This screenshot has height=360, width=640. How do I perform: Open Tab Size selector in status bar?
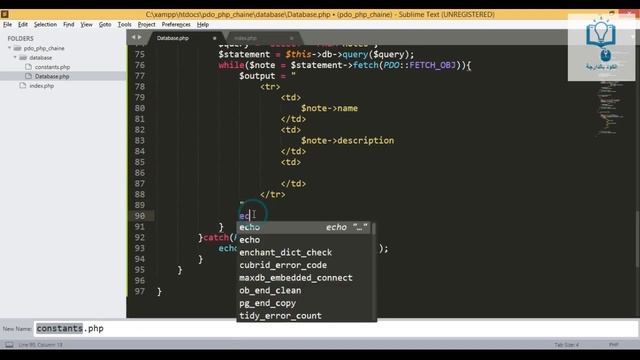(x=567, y=345)
